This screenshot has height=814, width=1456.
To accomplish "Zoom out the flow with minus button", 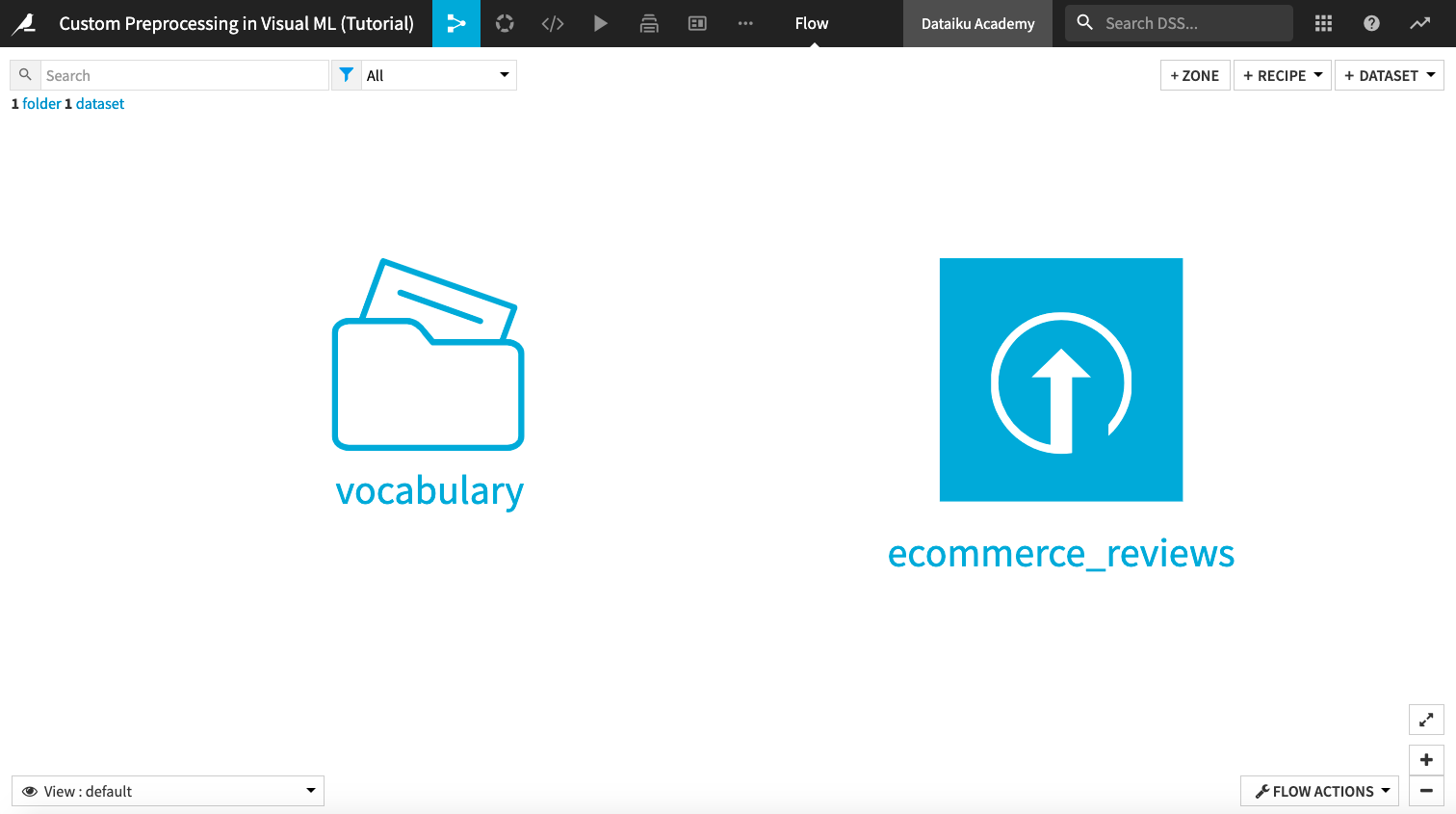I will click(1426, 791).
